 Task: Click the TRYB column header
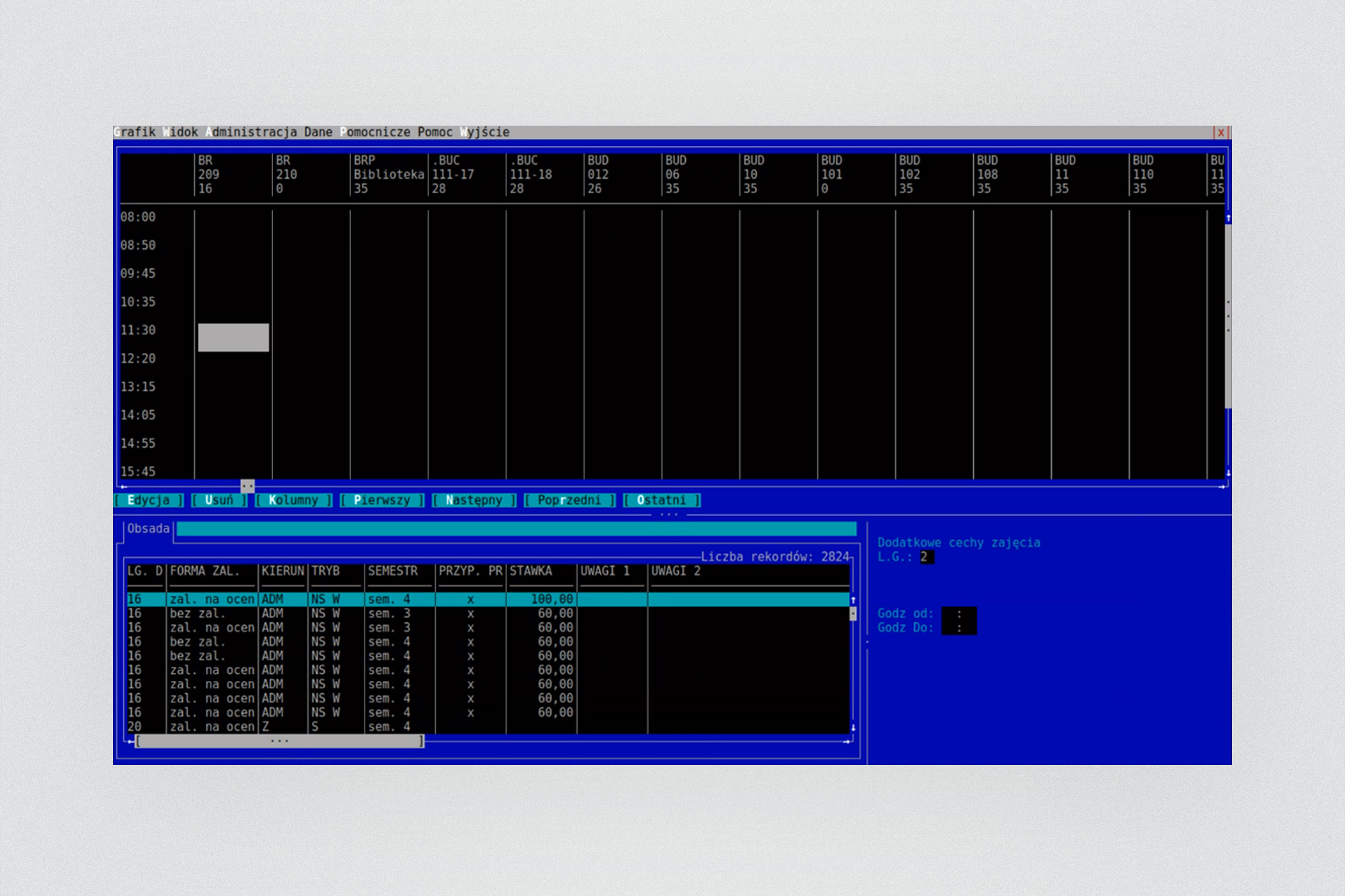(x=325, y=571)
